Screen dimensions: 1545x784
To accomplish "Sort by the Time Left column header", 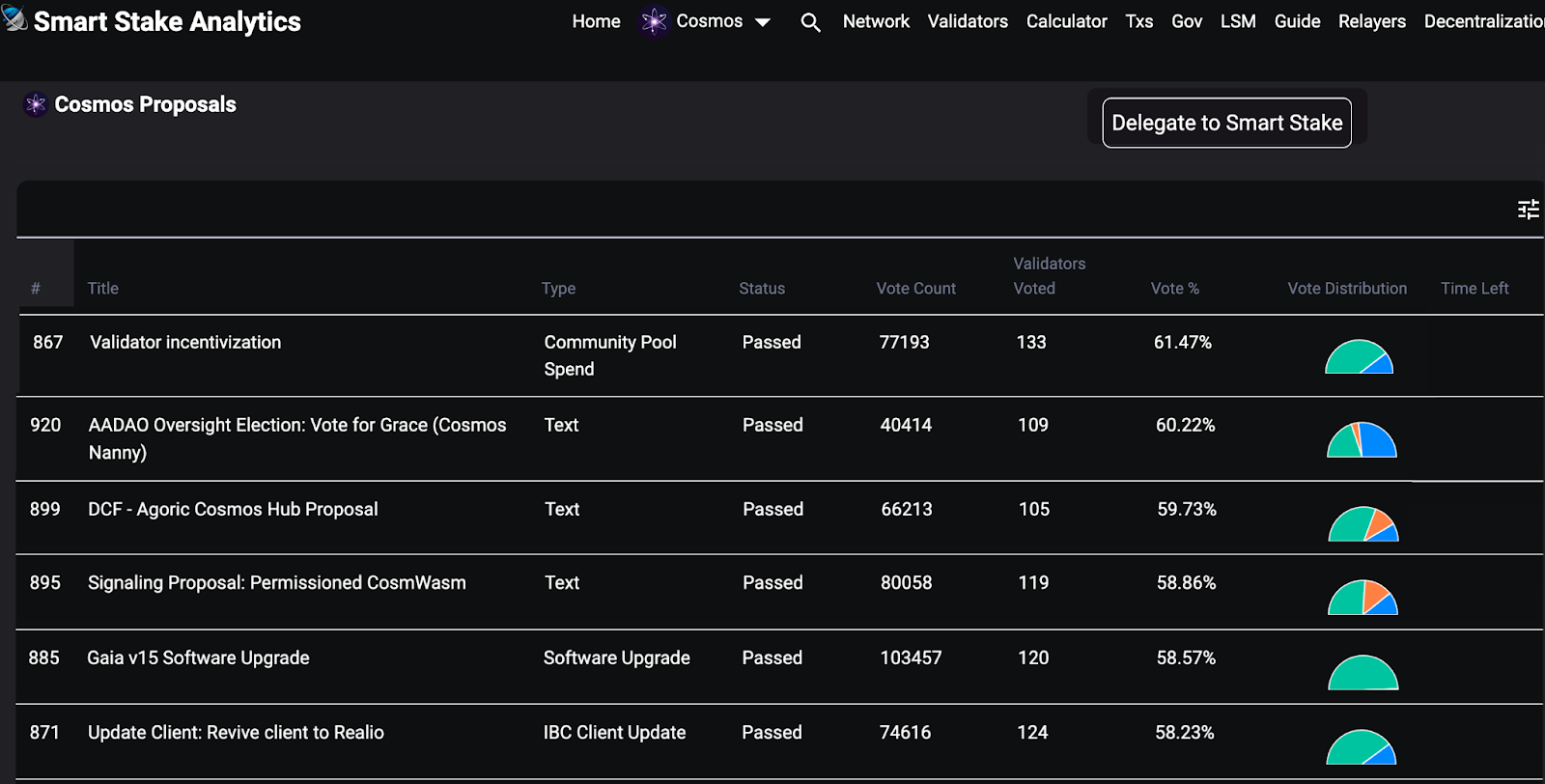I will pos(1475,289).
